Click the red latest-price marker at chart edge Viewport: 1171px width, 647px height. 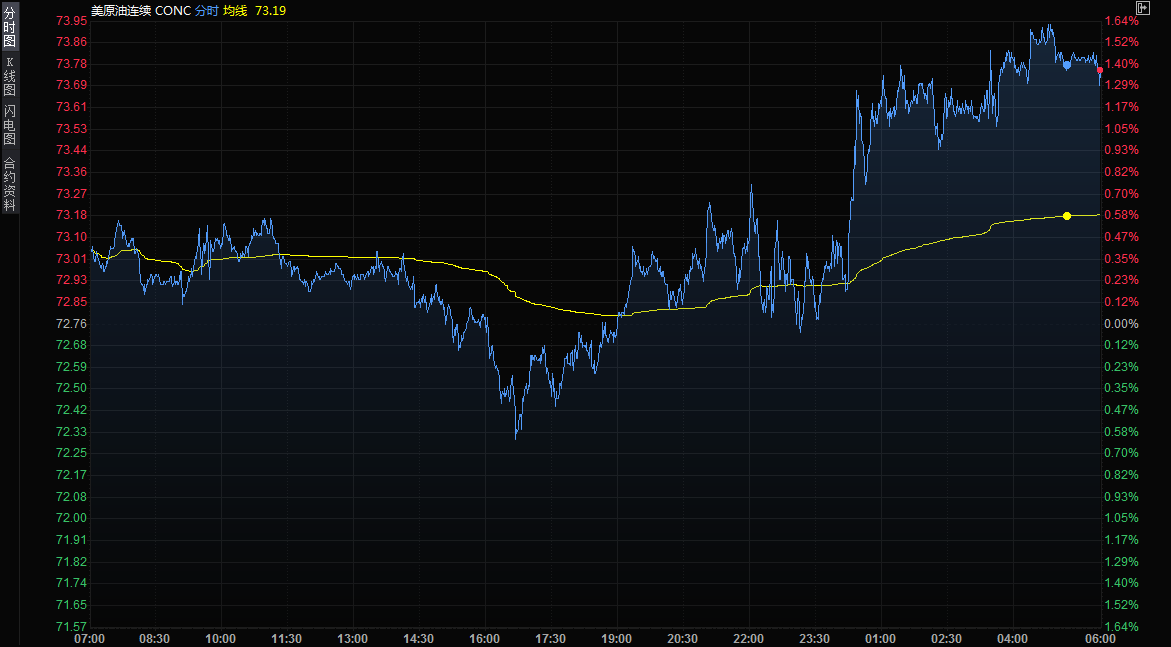[1100, 70]
